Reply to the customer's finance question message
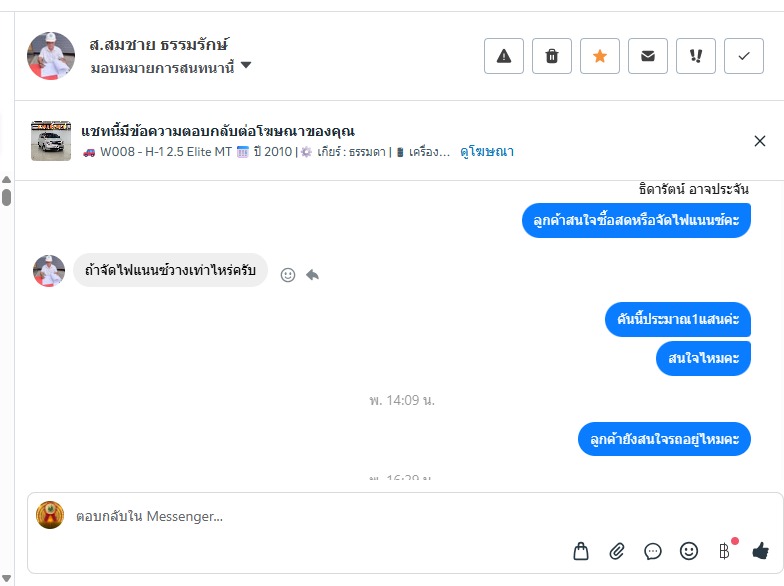Image resolution: width=784 pixels, height=586 pixels. (x=312, y=274)
